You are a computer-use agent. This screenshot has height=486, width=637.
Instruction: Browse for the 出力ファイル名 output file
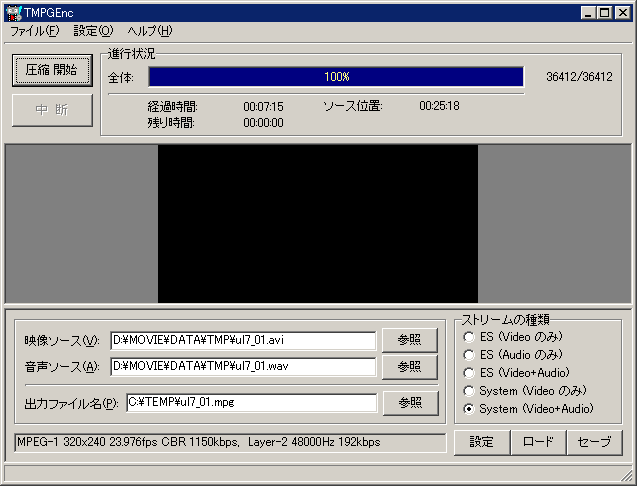tap(410, 403)
